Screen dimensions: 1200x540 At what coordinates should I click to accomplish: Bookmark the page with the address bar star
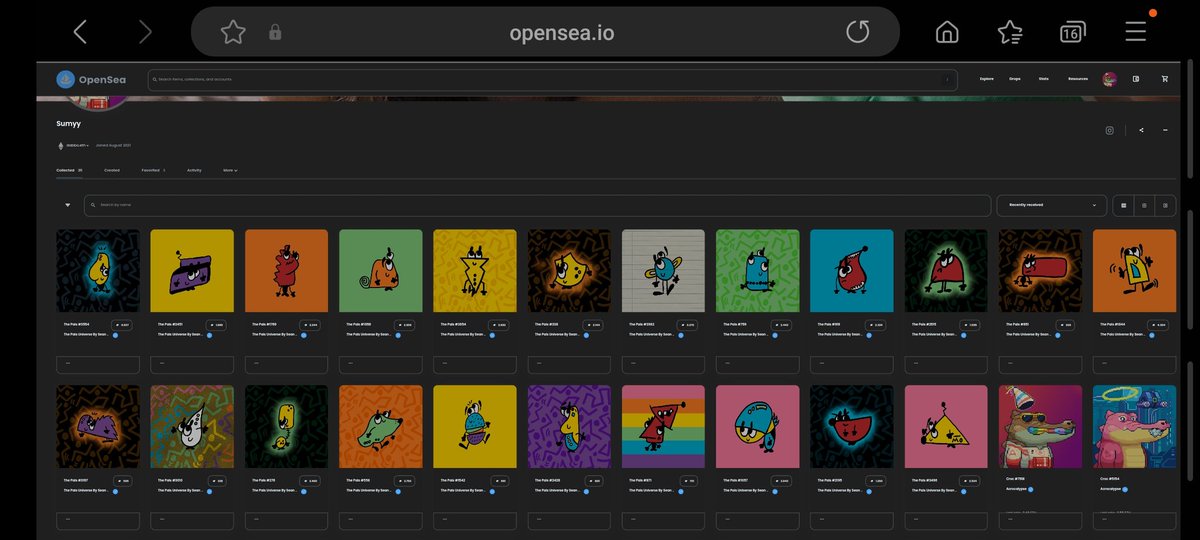click(233, 32)
